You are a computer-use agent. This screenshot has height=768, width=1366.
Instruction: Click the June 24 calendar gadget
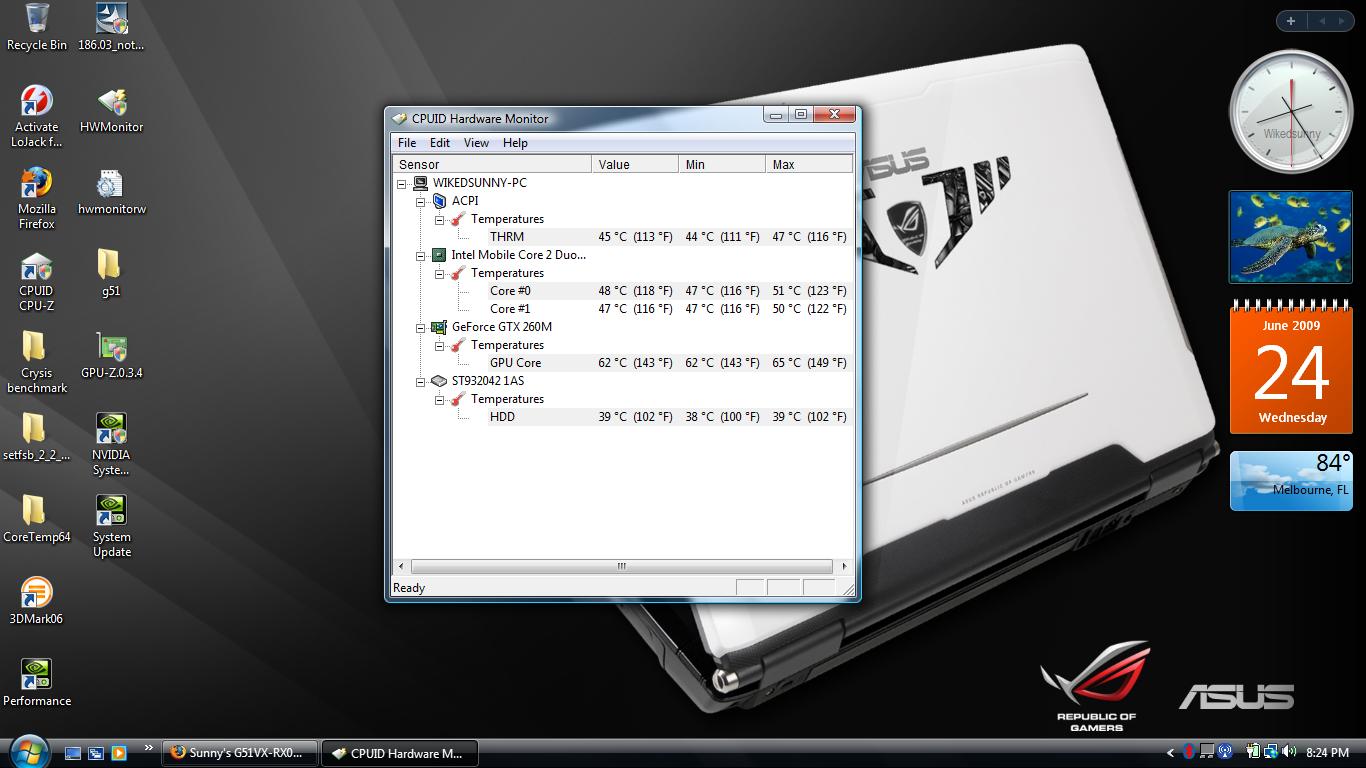click(x=1291, y=367)
